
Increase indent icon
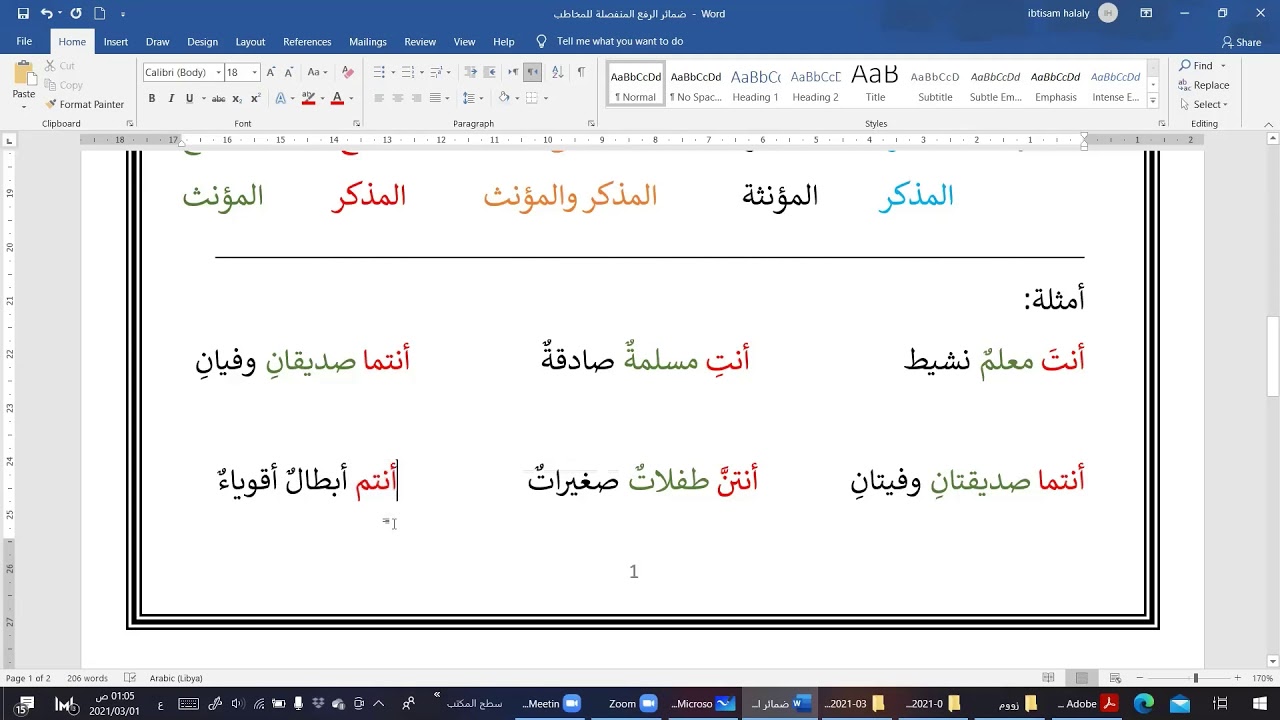point(490,72)
